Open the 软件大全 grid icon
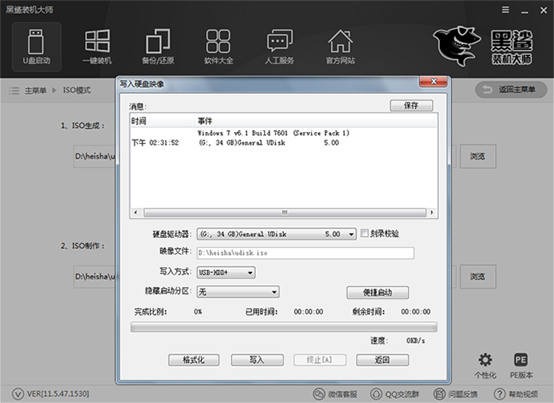This screenshot has width=554, height=403. point(218,47)
